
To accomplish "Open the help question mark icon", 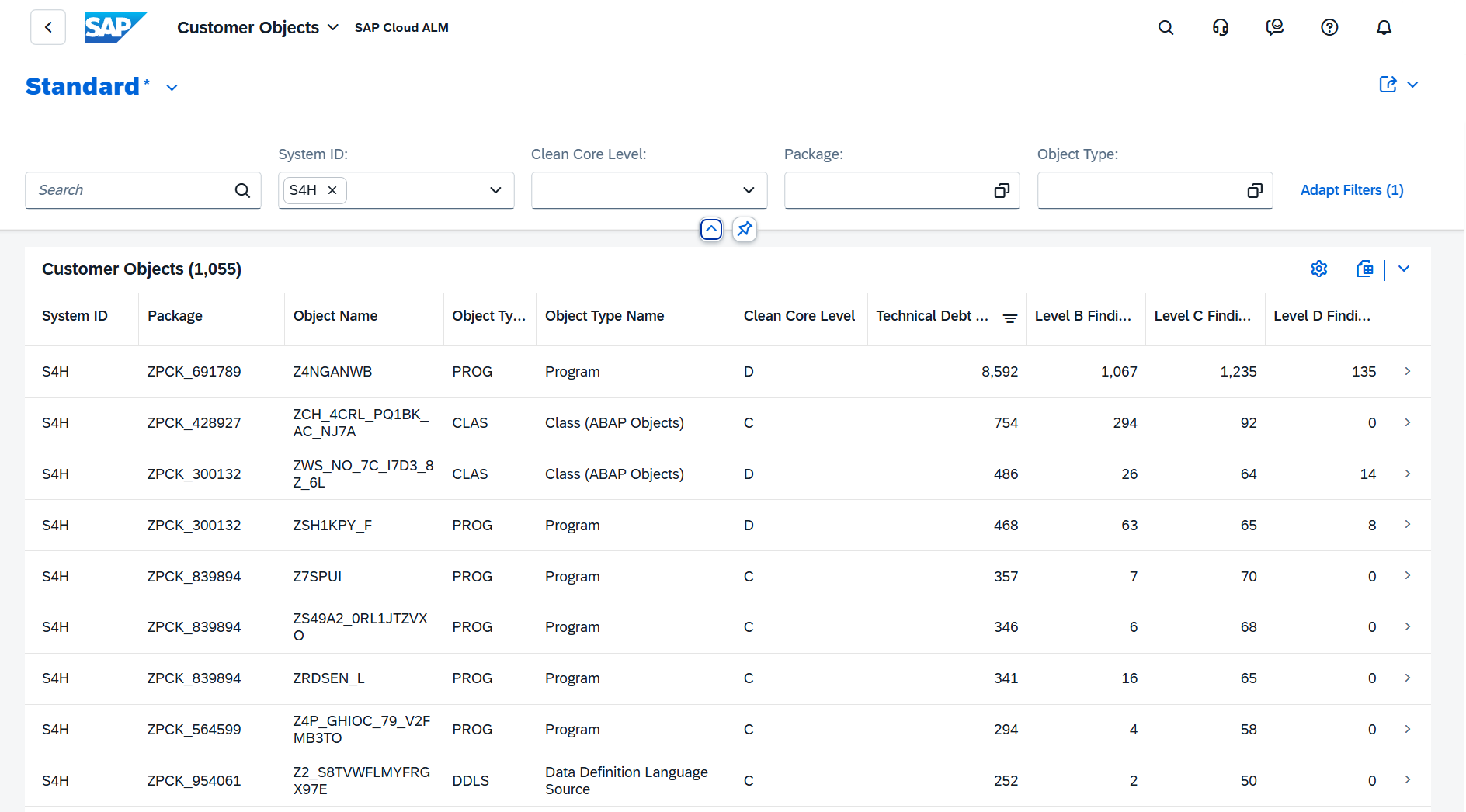I will click(1329, 28).
